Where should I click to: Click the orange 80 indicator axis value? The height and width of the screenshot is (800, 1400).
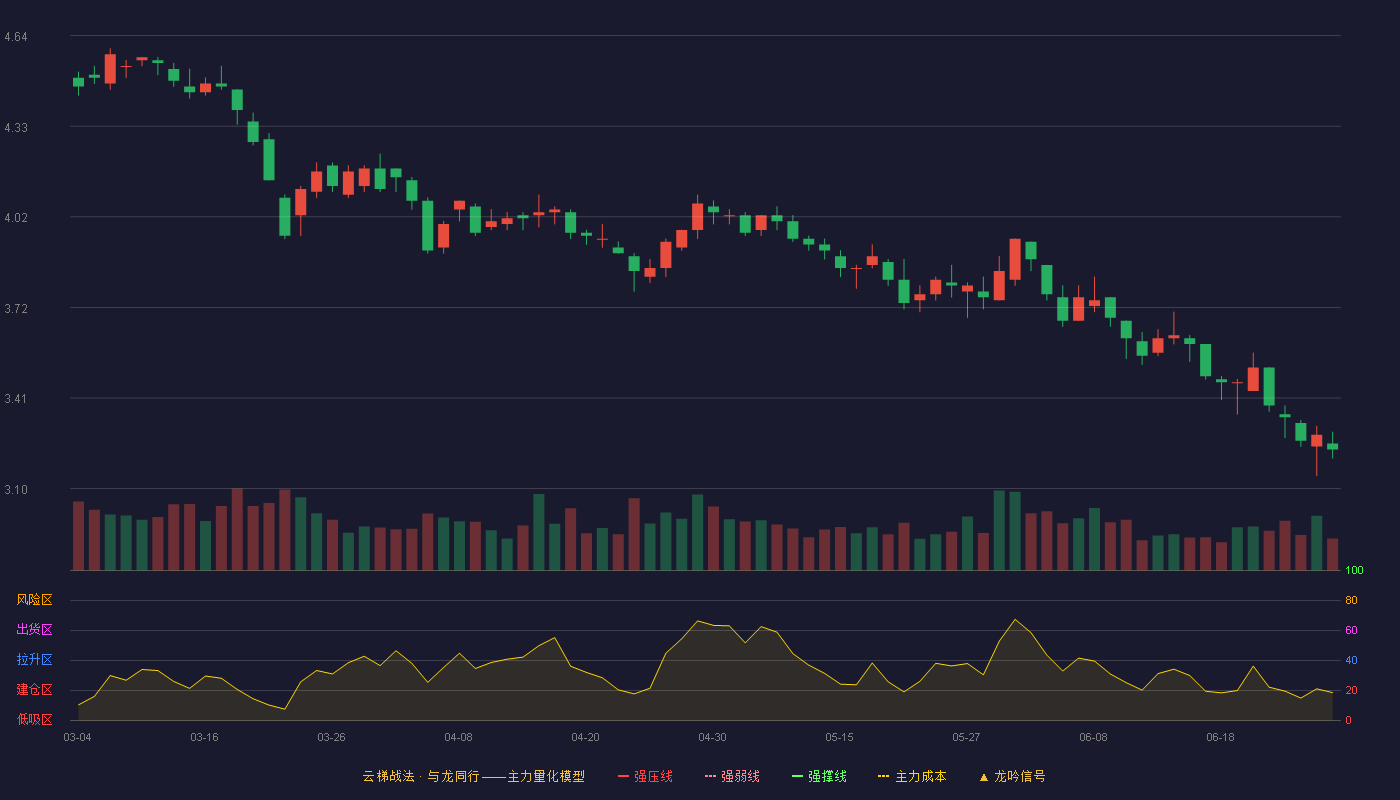point(1351,600)
